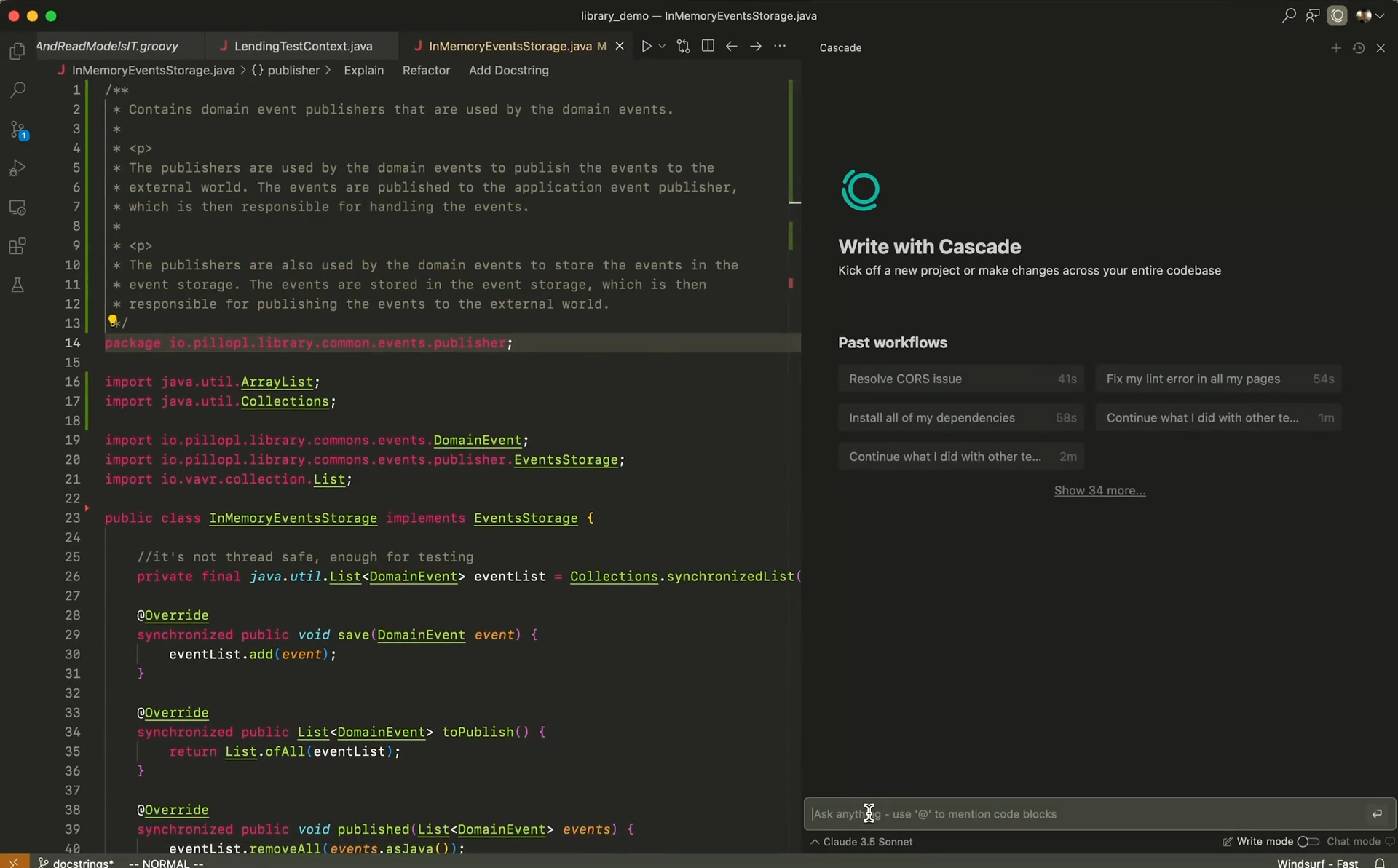Screen dimensions: 1398x868
Task: Click Add Docstring code lens
Action: (508, 70)
